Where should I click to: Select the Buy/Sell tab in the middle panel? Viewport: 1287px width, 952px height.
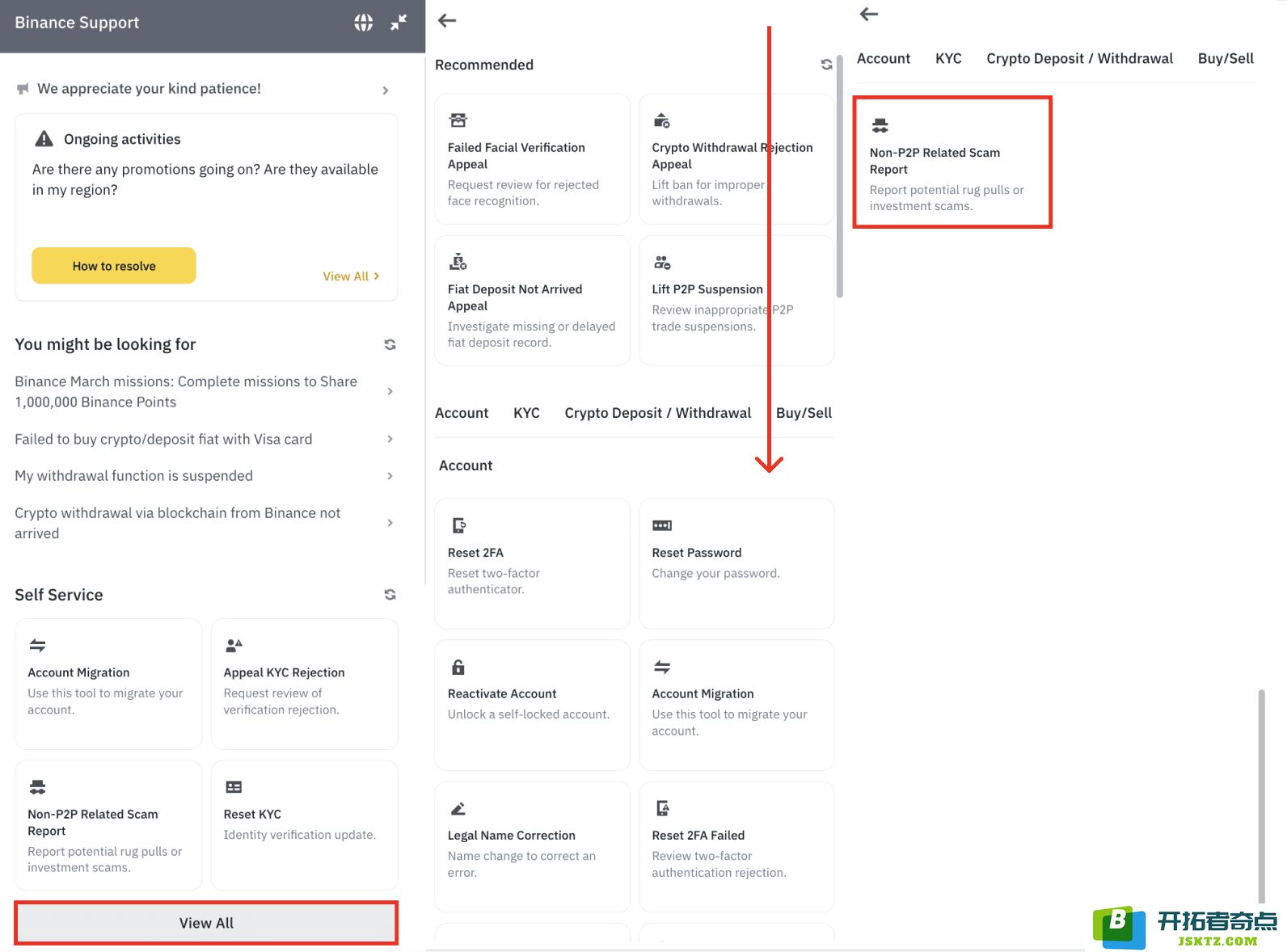[804, 413]
